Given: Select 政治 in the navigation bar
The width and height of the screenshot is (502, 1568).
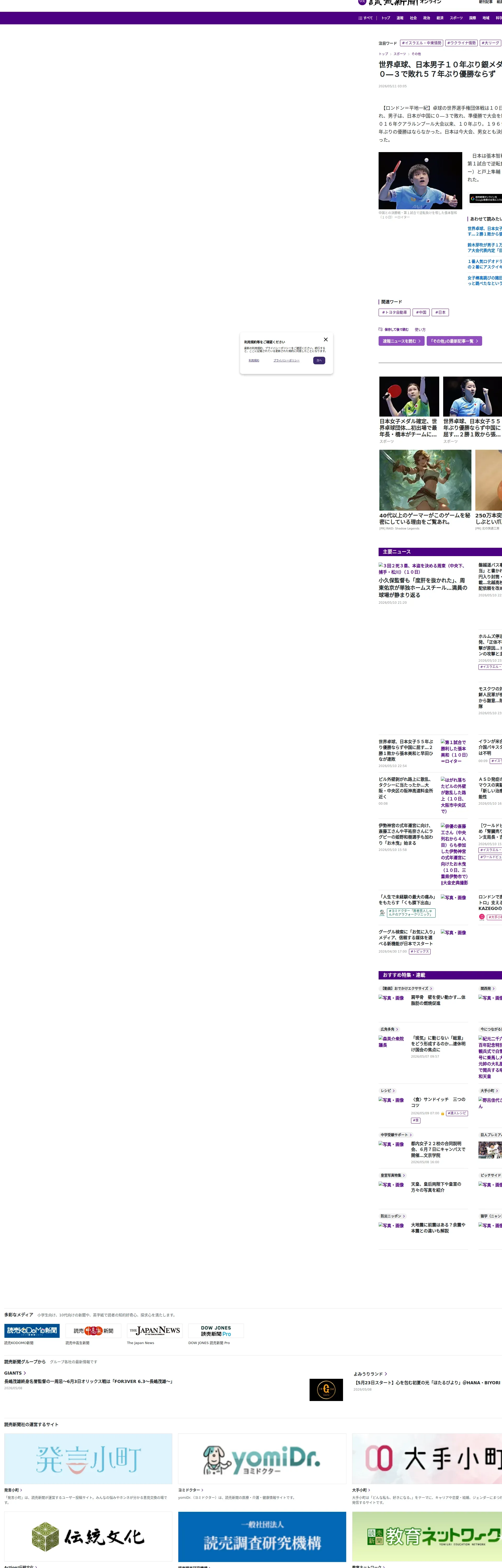Looking at the screenshot, I should [x=426, y=18].
